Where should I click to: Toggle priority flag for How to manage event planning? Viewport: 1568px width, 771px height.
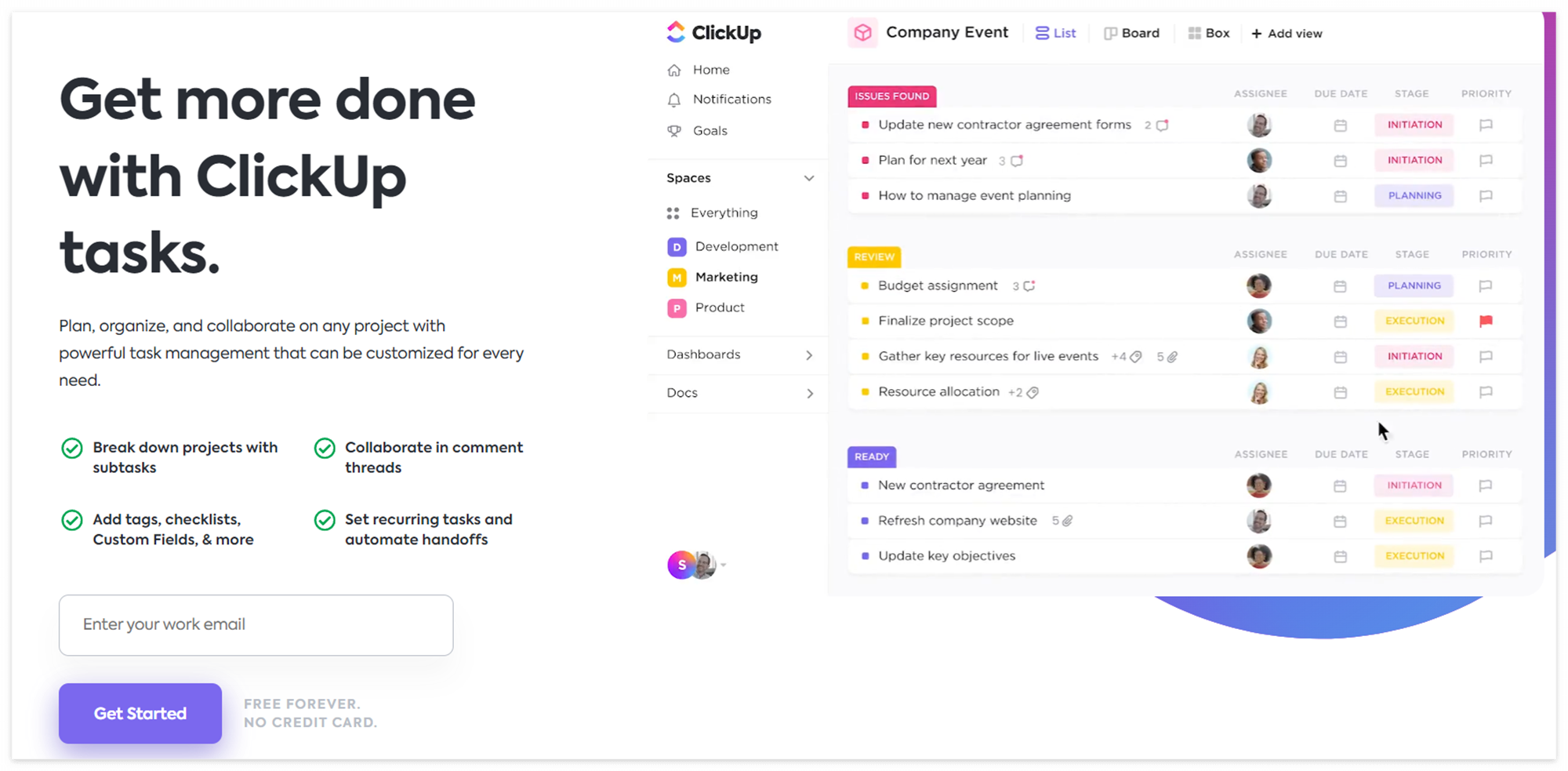click(1486, 196)
